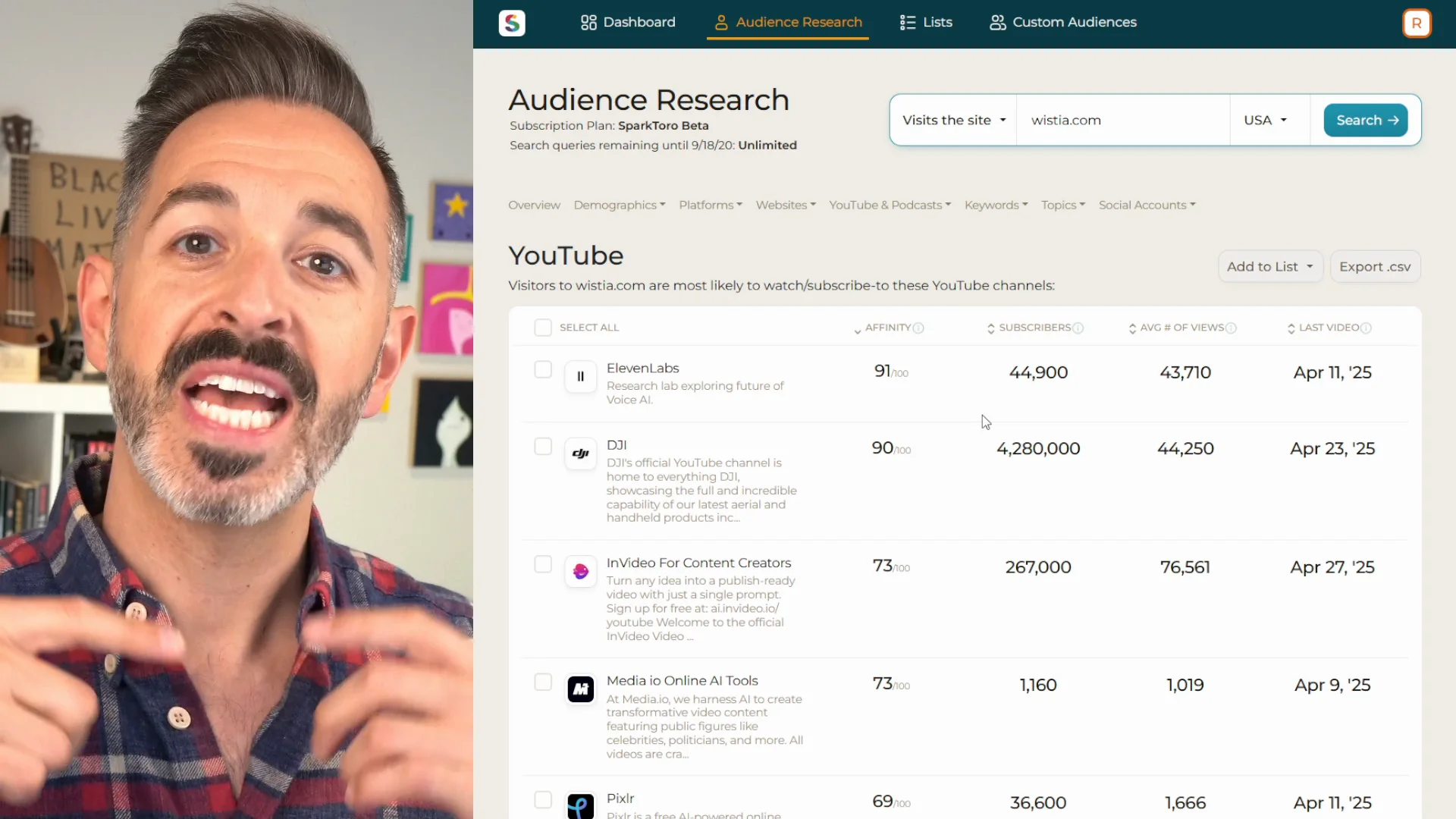1456x819 pixels.
Task: Click Media io last video Apr 9, '25
Action: point(1332,685)
